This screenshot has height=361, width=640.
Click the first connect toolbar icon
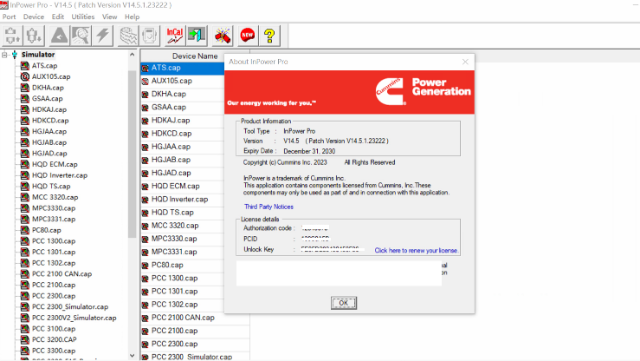(x=12, y=36)
